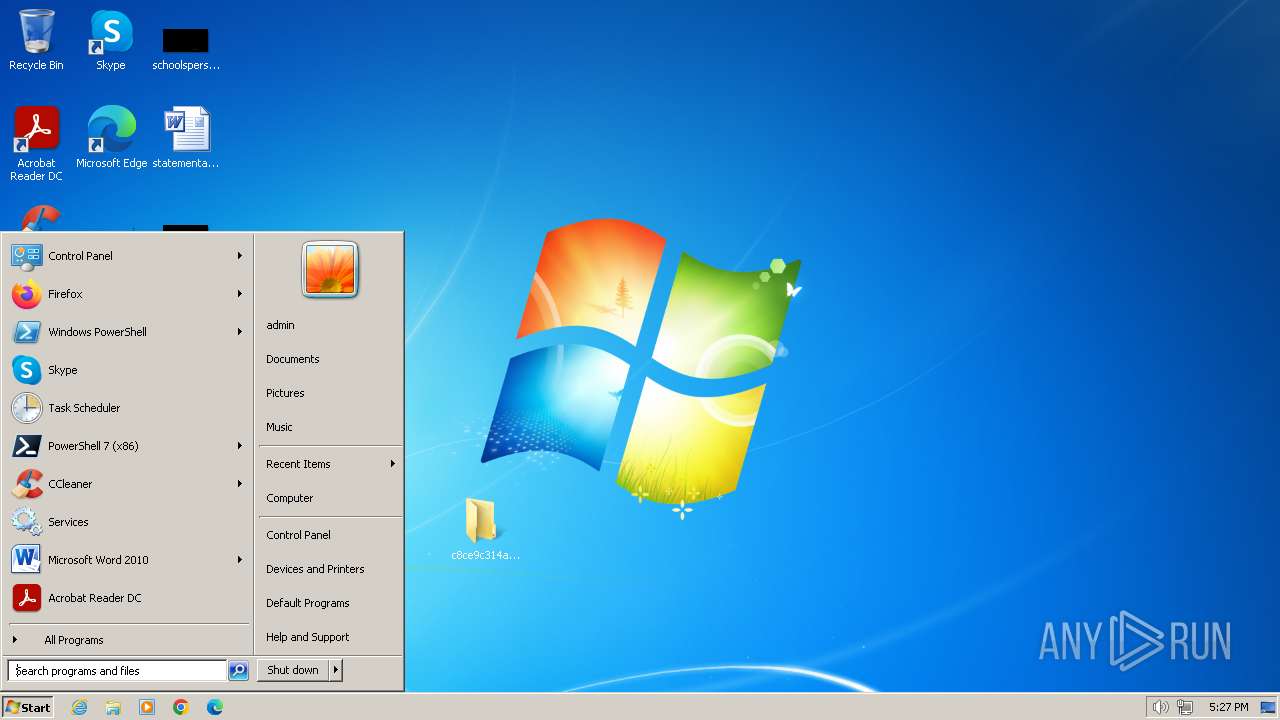Click the Show desktop button
The height and width of the screenshot is (720, 1280).
coord(1269,707)
